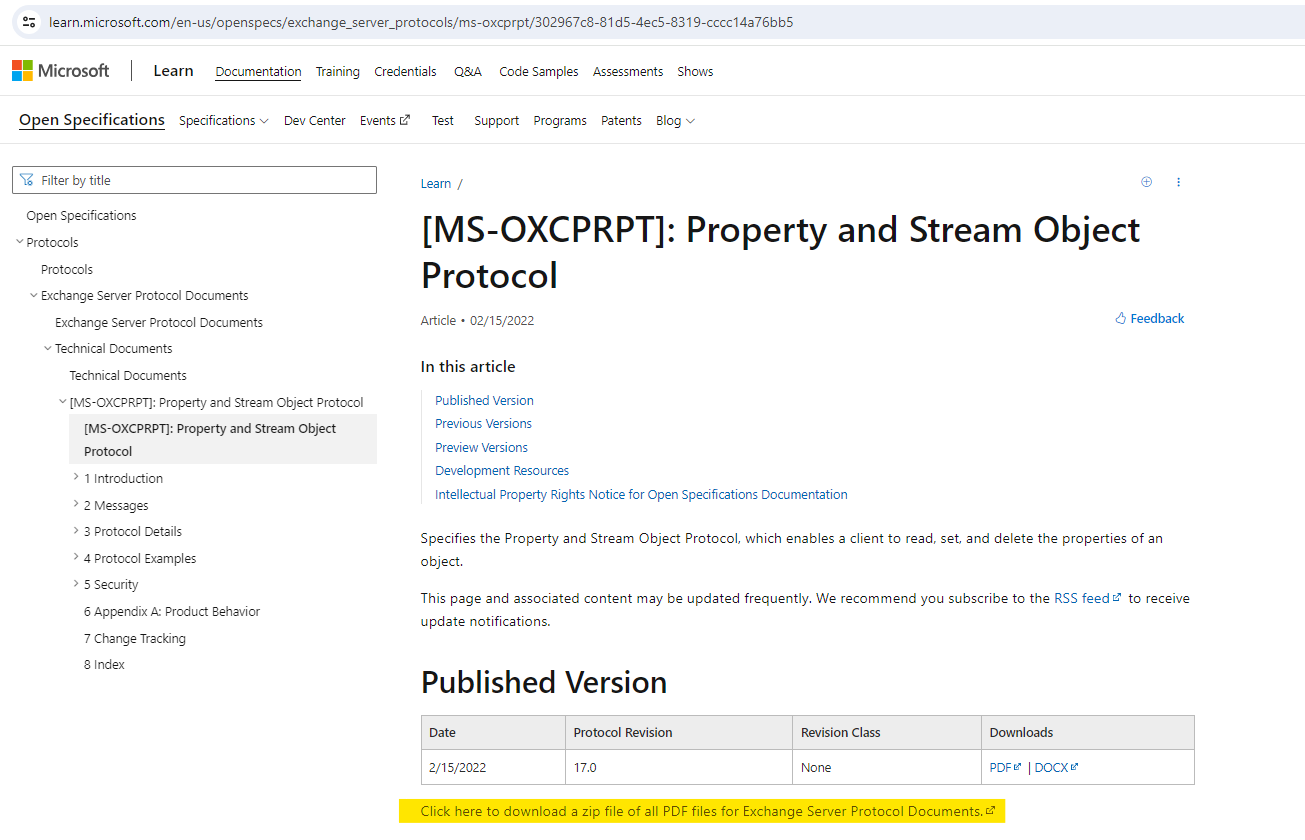Open the Q&A nav item

click(x=468, y=72)
